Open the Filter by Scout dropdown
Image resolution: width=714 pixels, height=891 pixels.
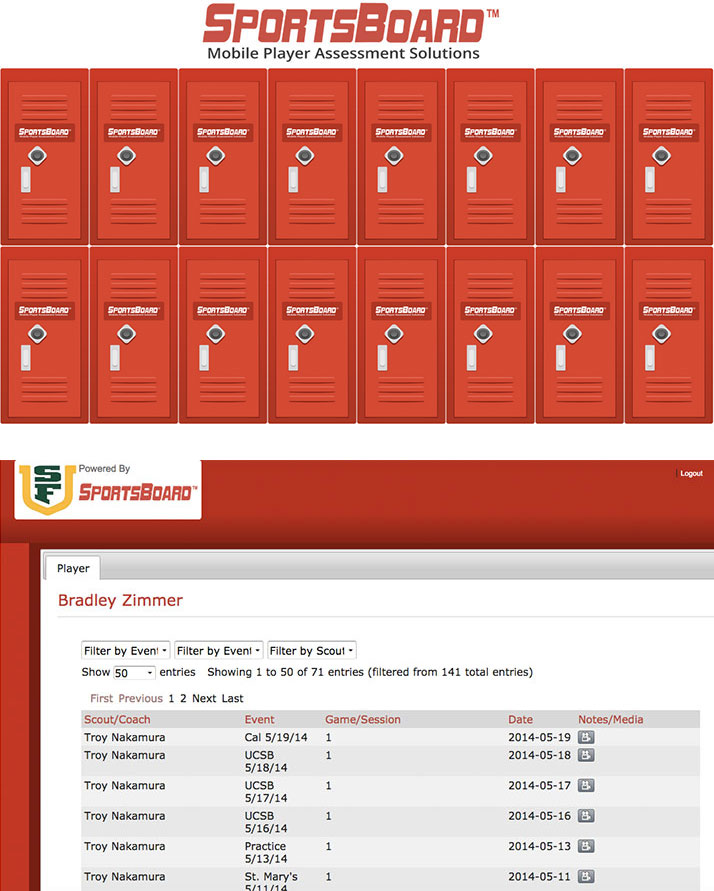(x=312, y=651)
